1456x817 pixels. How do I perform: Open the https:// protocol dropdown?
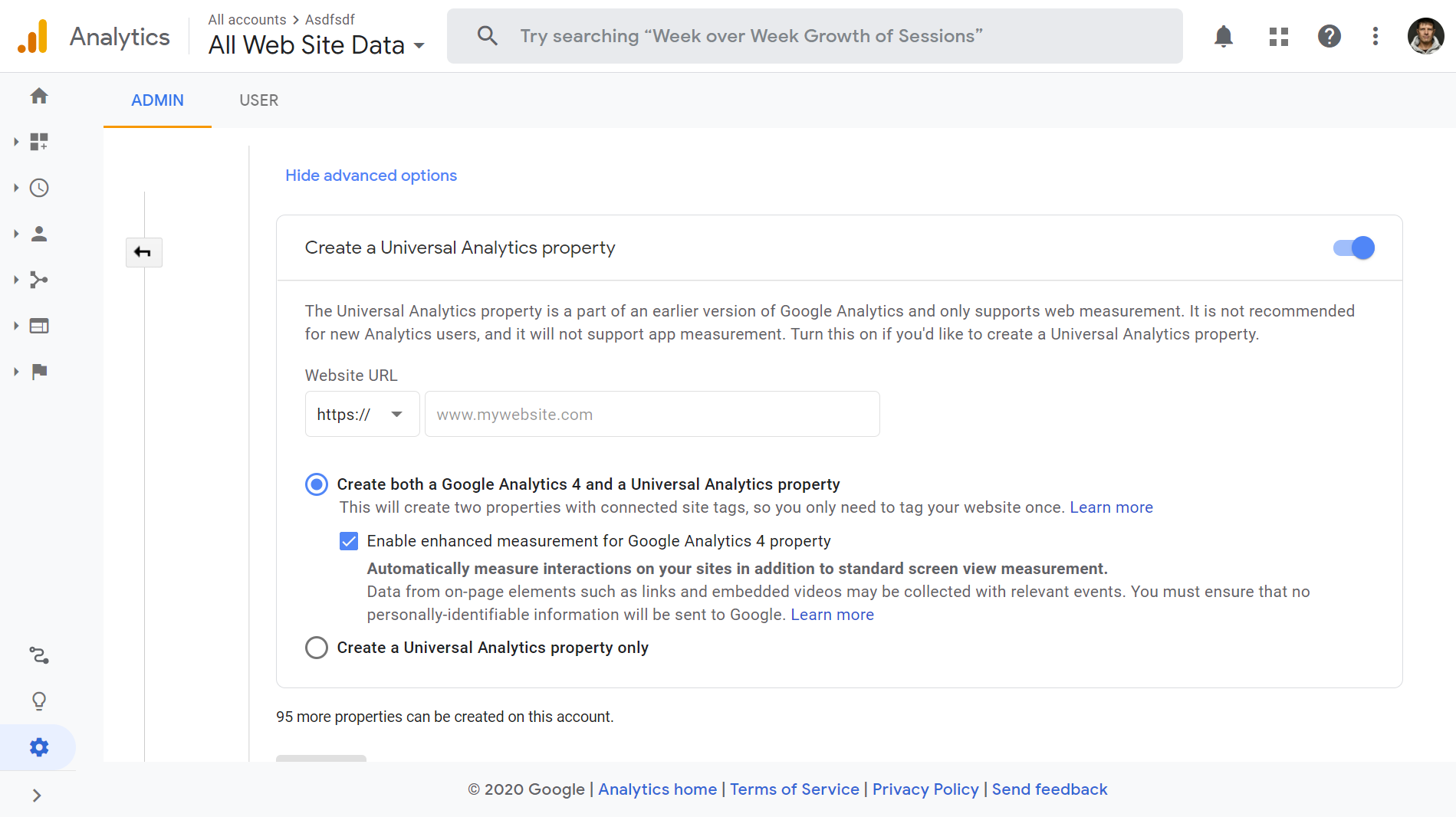coord(362,415)
